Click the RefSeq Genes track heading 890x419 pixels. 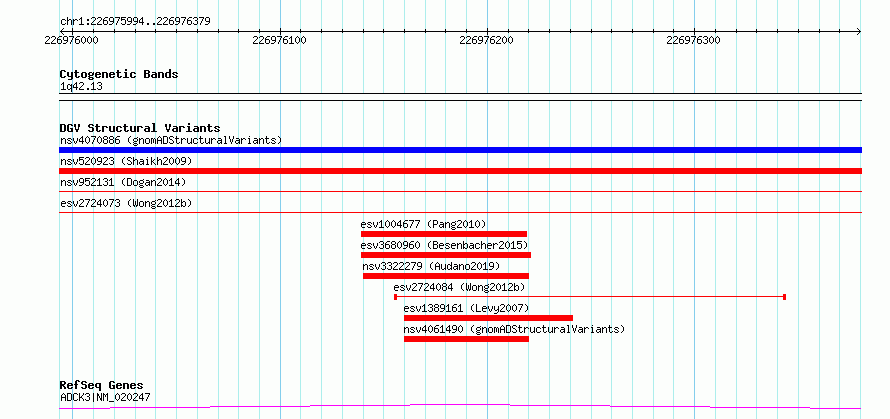(102, 386)
